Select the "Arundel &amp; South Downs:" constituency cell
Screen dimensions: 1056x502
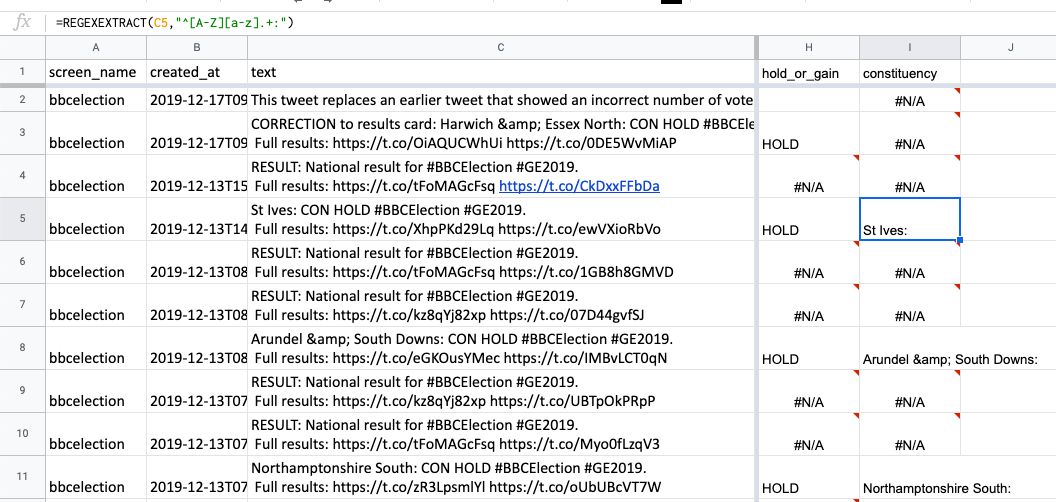click(950, 359)
